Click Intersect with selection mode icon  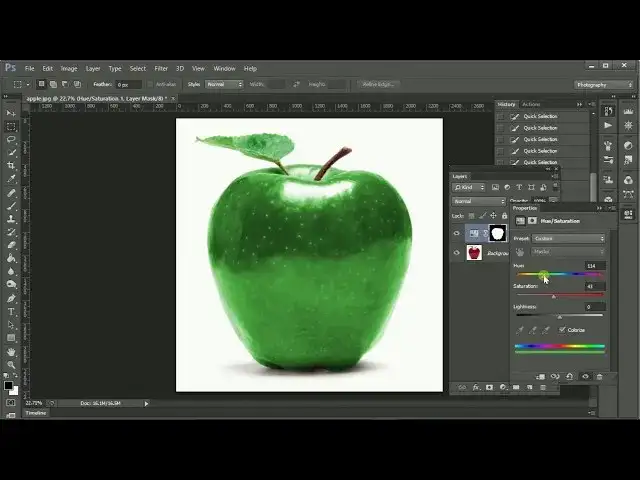[77, 84]
